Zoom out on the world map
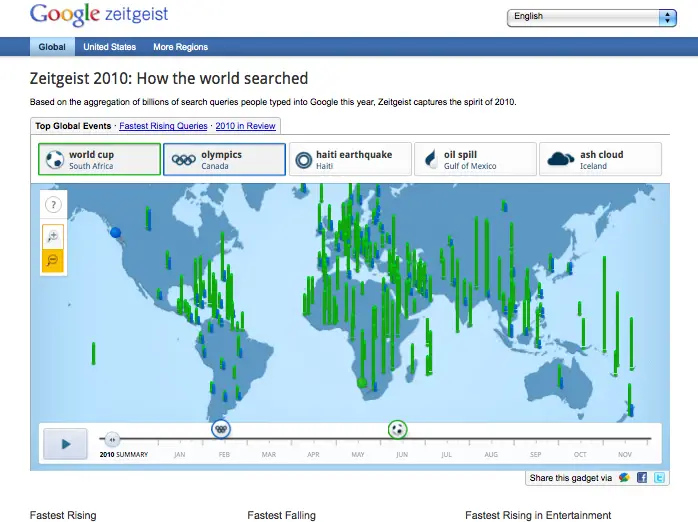Image resolution: width=698 pixels, height=522 pixels. click(53, 261)
